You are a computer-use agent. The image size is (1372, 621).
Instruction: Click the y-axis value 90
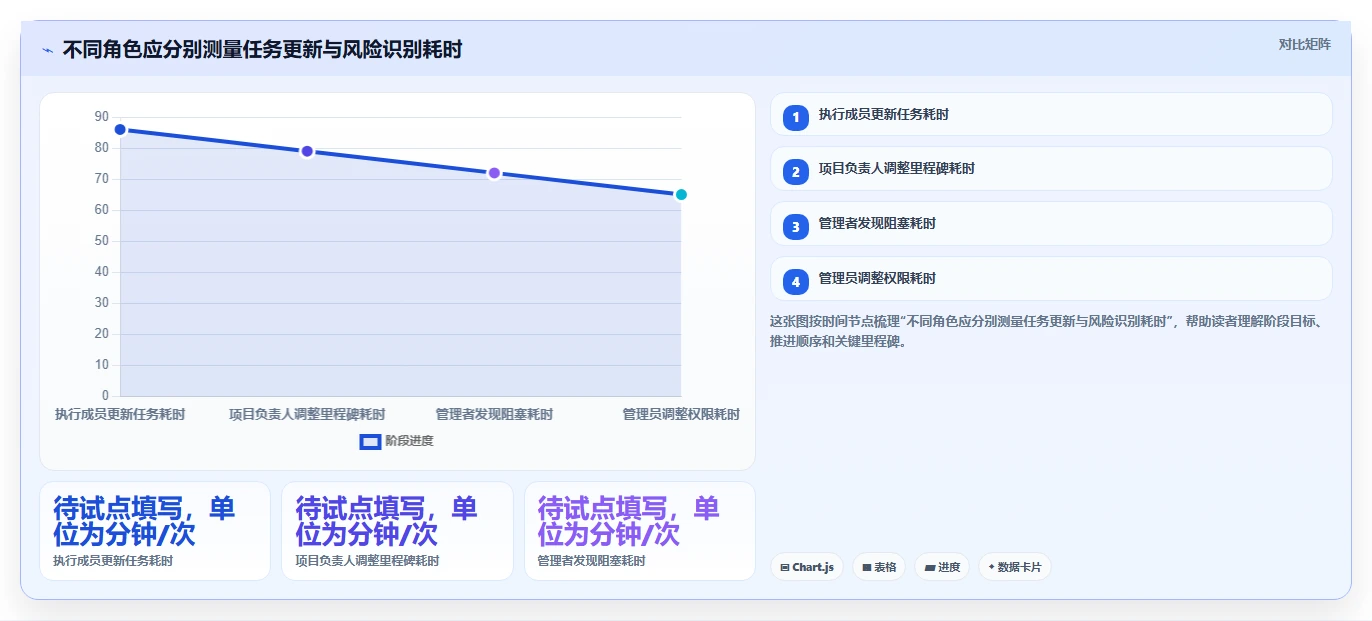102,117
